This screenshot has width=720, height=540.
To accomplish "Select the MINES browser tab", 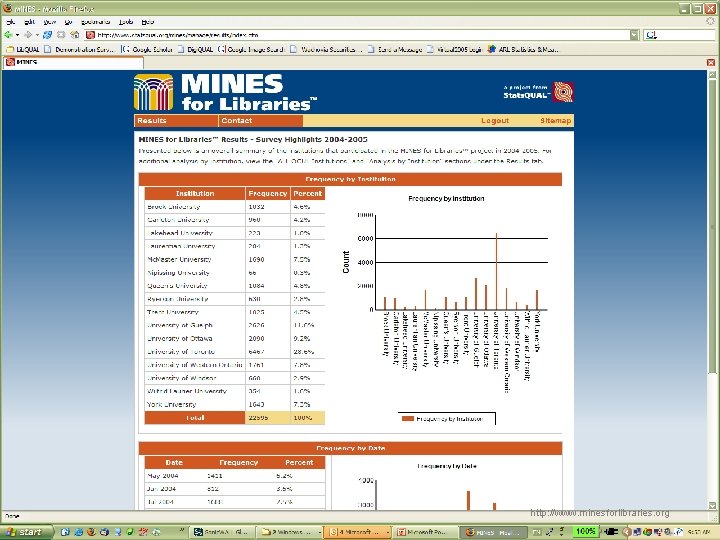I will coord(73,62).
